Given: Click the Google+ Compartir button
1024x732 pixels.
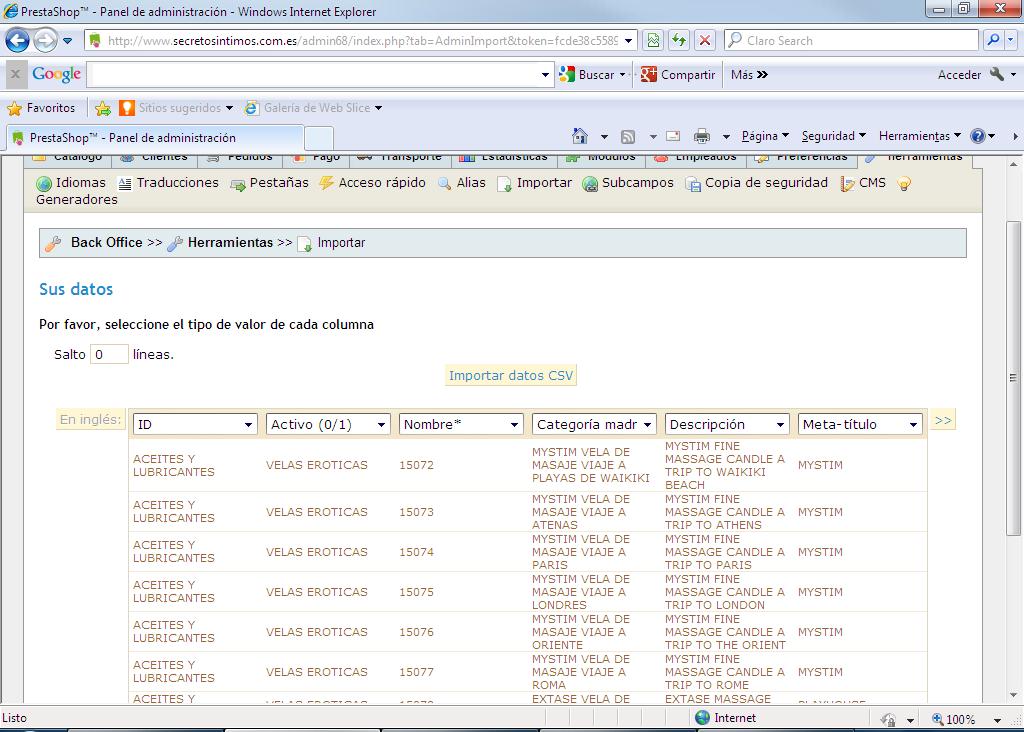Looking at the screenshot, I should coord(678,74).
